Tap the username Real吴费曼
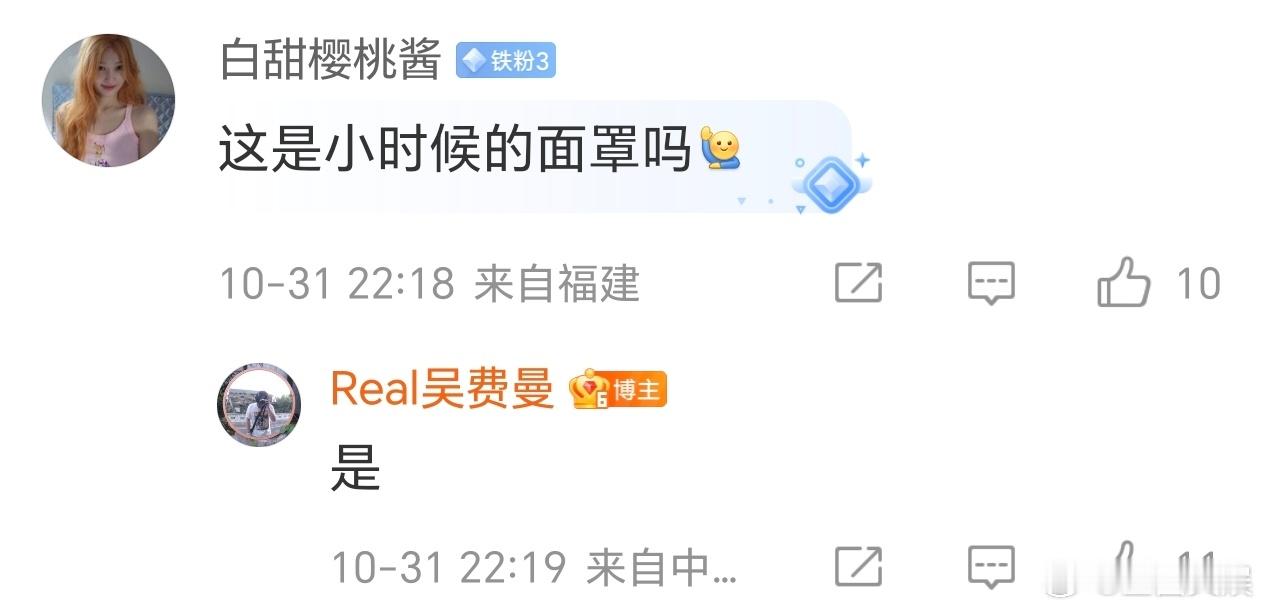Screen dimensions: 1264x611 442,389
